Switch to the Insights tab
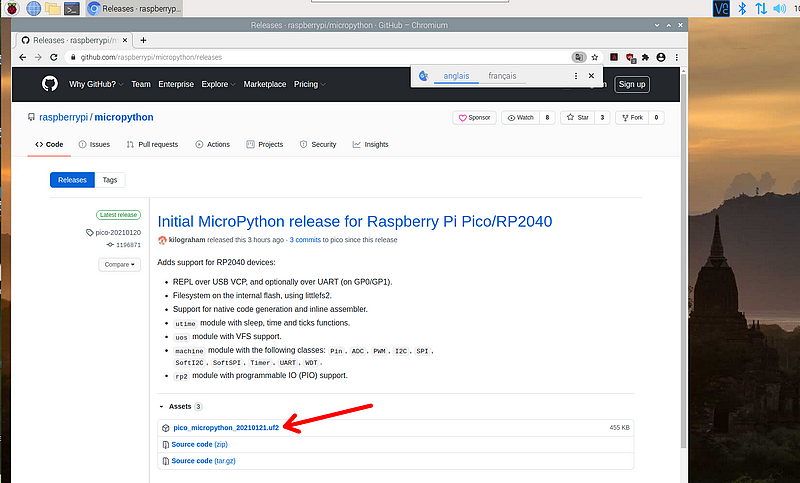Viewport: 800px width, 483px height. pyautogui.click(x=370, y=144)
